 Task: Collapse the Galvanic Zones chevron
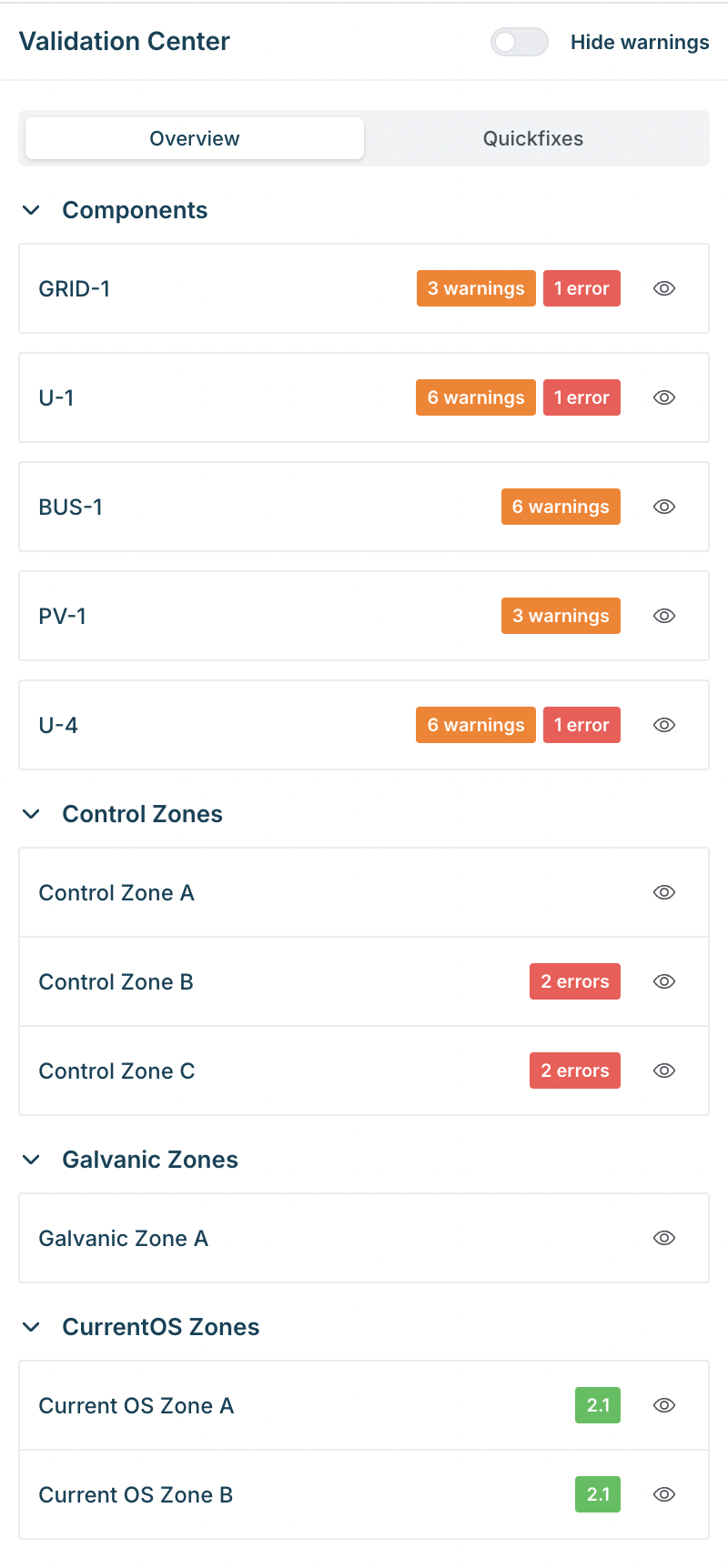click(x=31, y=1160)
